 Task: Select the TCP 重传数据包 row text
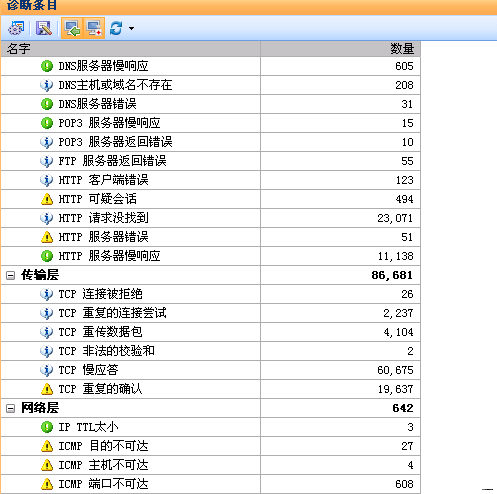(100, 332)
